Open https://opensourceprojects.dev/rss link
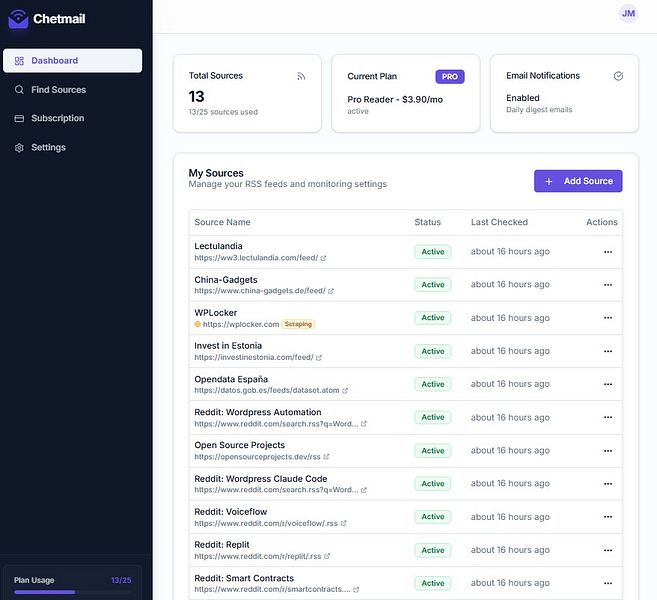 tap(257, 457)
